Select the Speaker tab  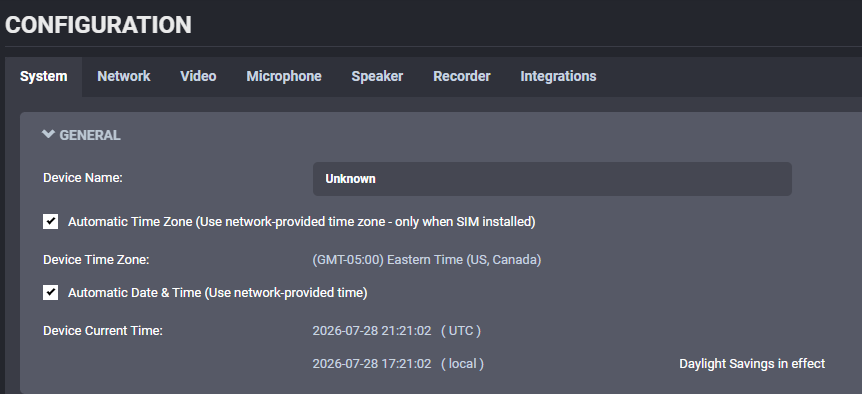pyautogui.click(x=377, y=76)
